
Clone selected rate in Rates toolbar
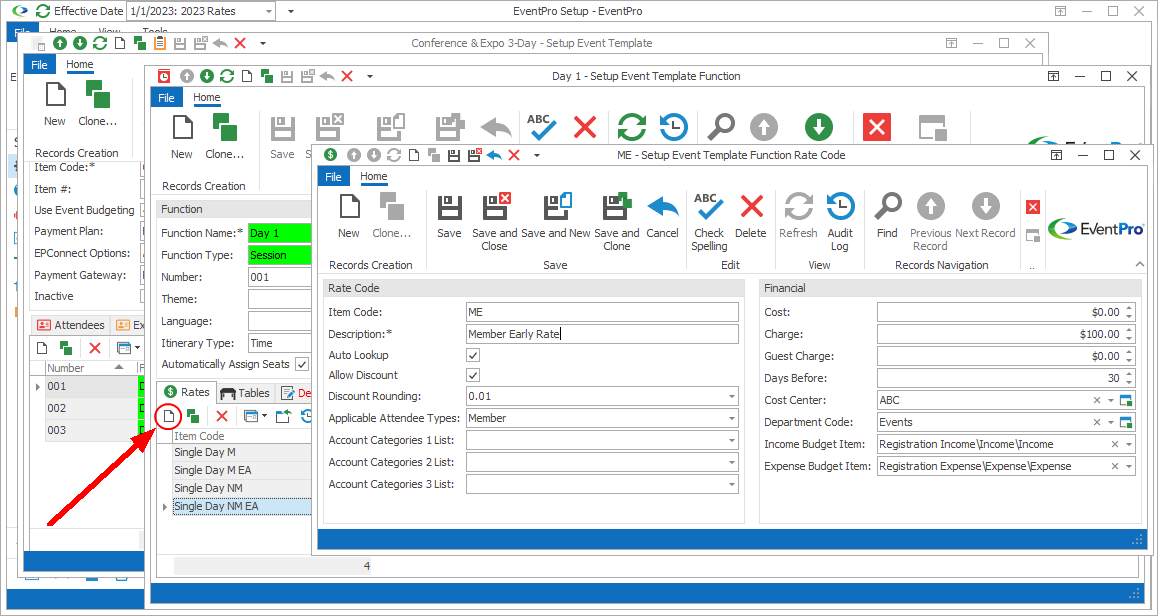tap(193, 417)
